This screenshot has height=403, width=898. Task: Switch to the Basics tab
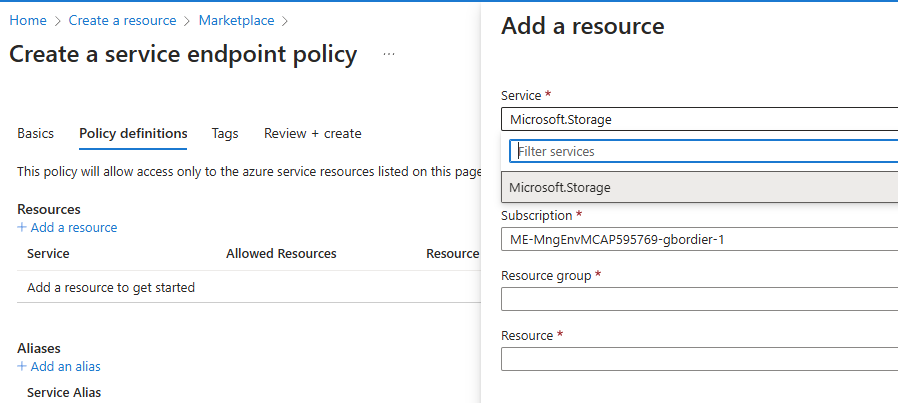tap(36, 133)
